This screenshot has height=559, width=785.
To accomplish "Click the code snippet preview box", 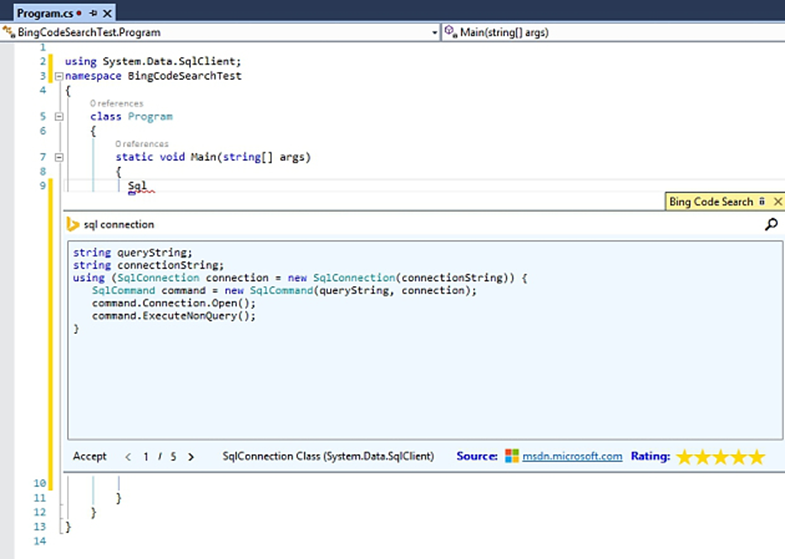I will coord(425,340).
